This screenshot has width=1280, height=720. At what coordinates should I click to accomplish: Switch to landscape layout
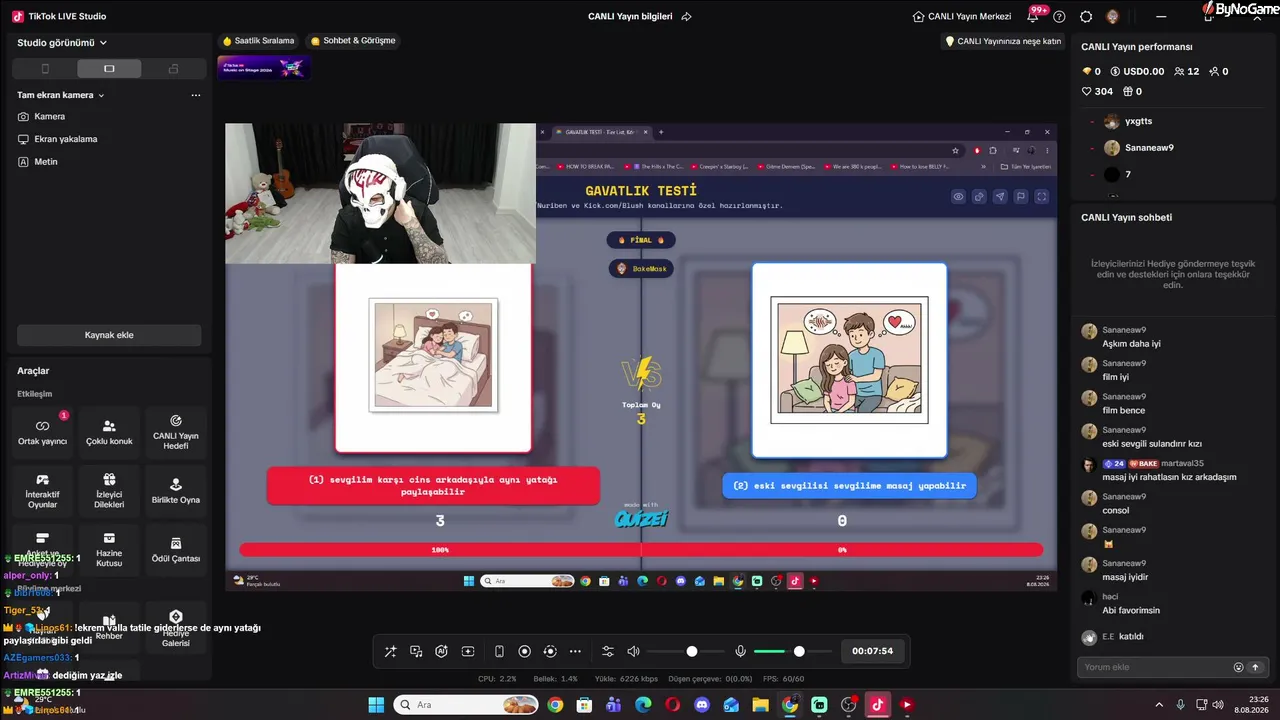(x=109, y=69)
